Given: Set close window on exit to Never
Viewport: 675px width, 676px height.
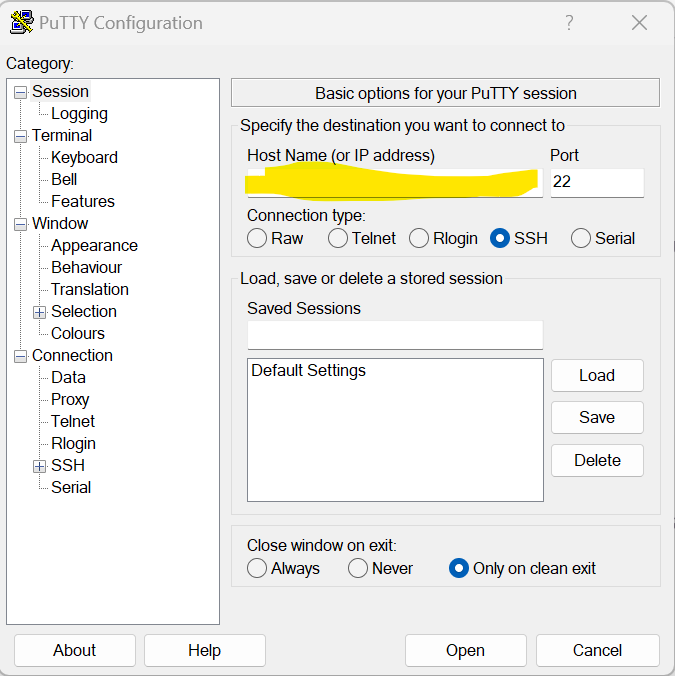Looking at the screenshot, I should tap(358, 568).
